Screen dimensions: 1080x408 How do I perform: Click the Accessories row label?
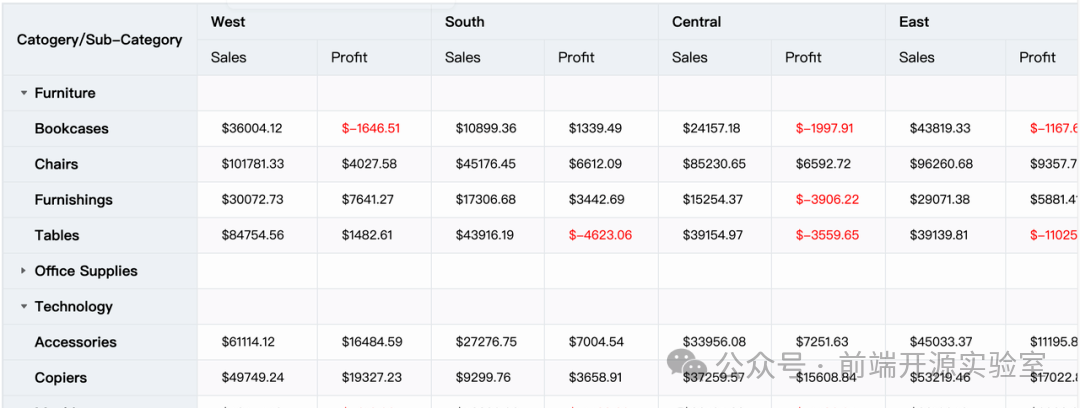pos(75,342)
